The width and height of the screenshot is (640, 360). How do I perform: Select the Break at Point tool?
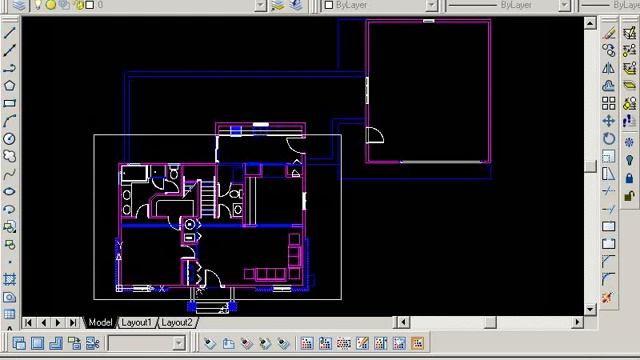click(609, 227)
